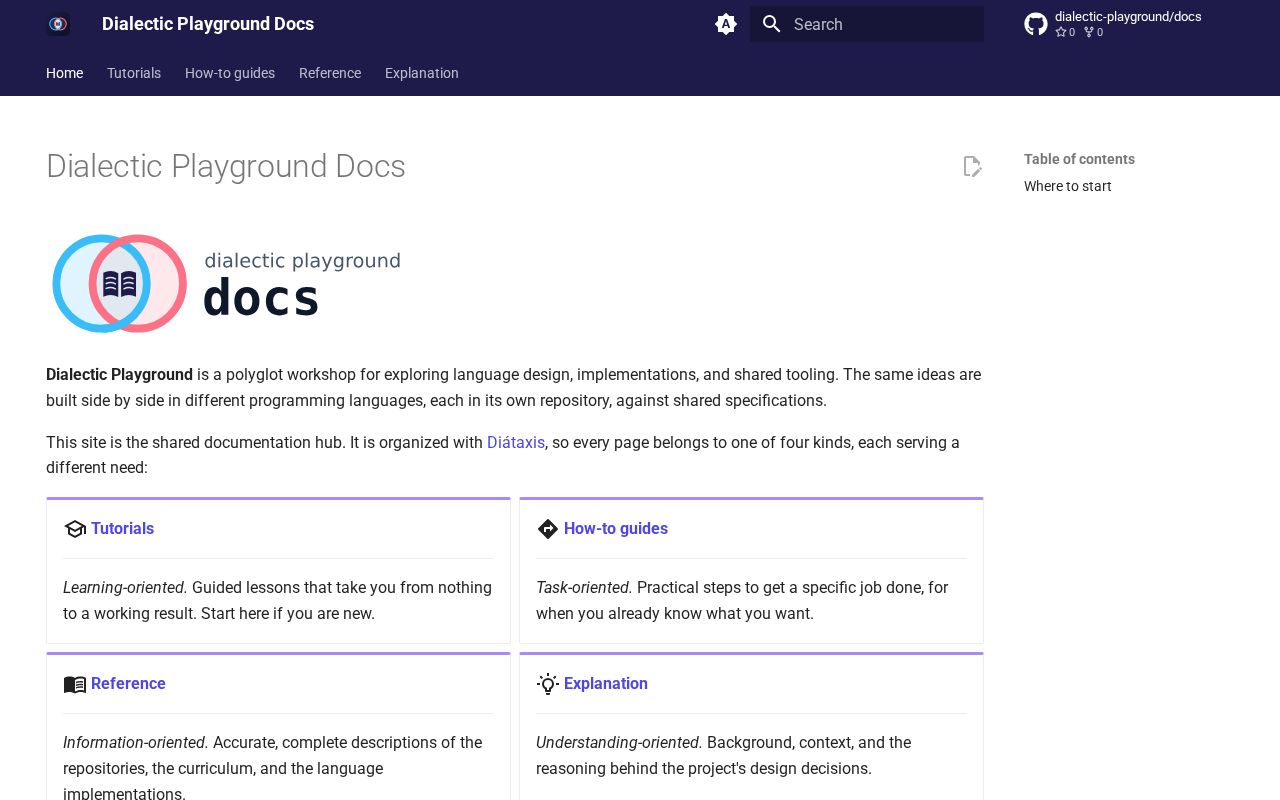Click the 'Information-oriented.' italic text
Viewport: 1280px width, 800px height.
136,742
